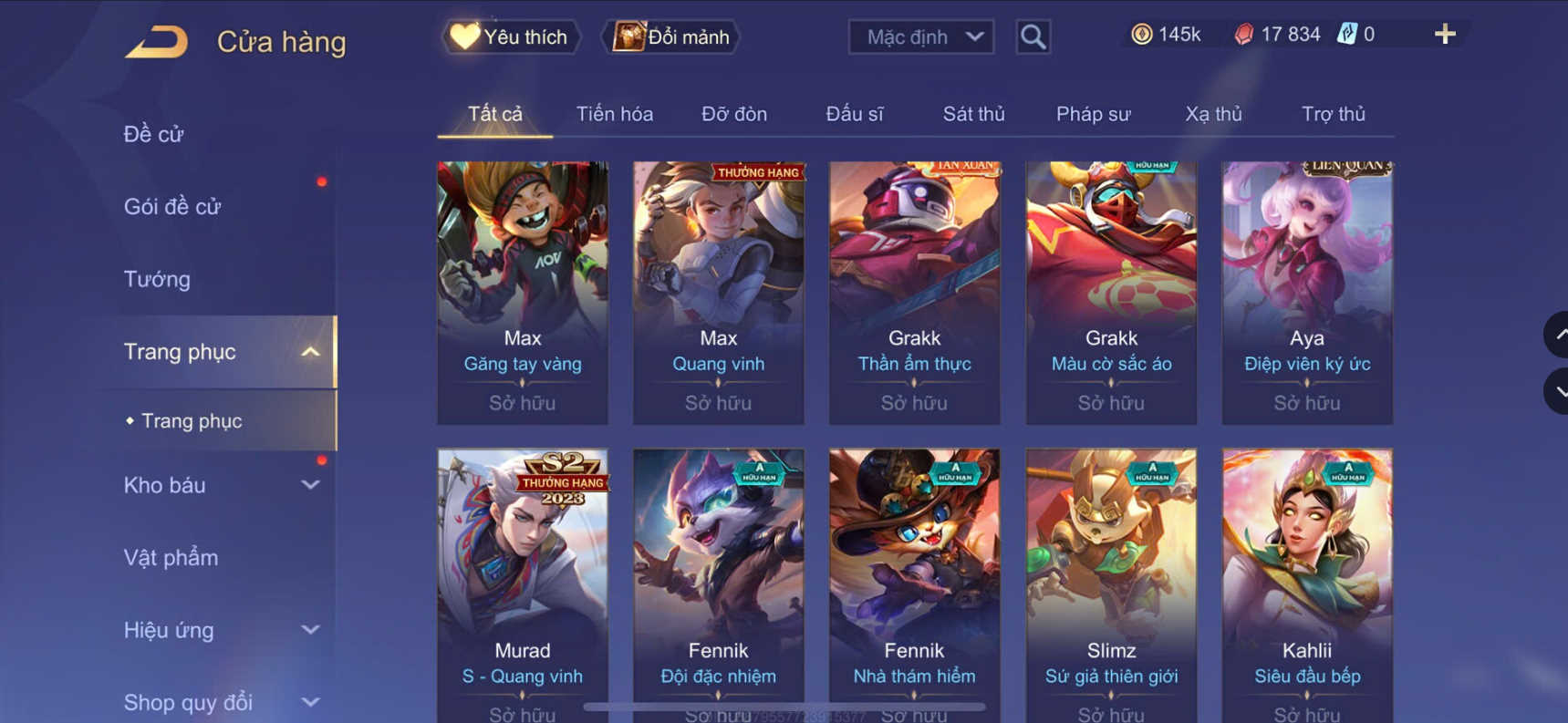Switch to the Pháp sư tab
Viewport: 1568px width, 723px height.
point(1093,114)
